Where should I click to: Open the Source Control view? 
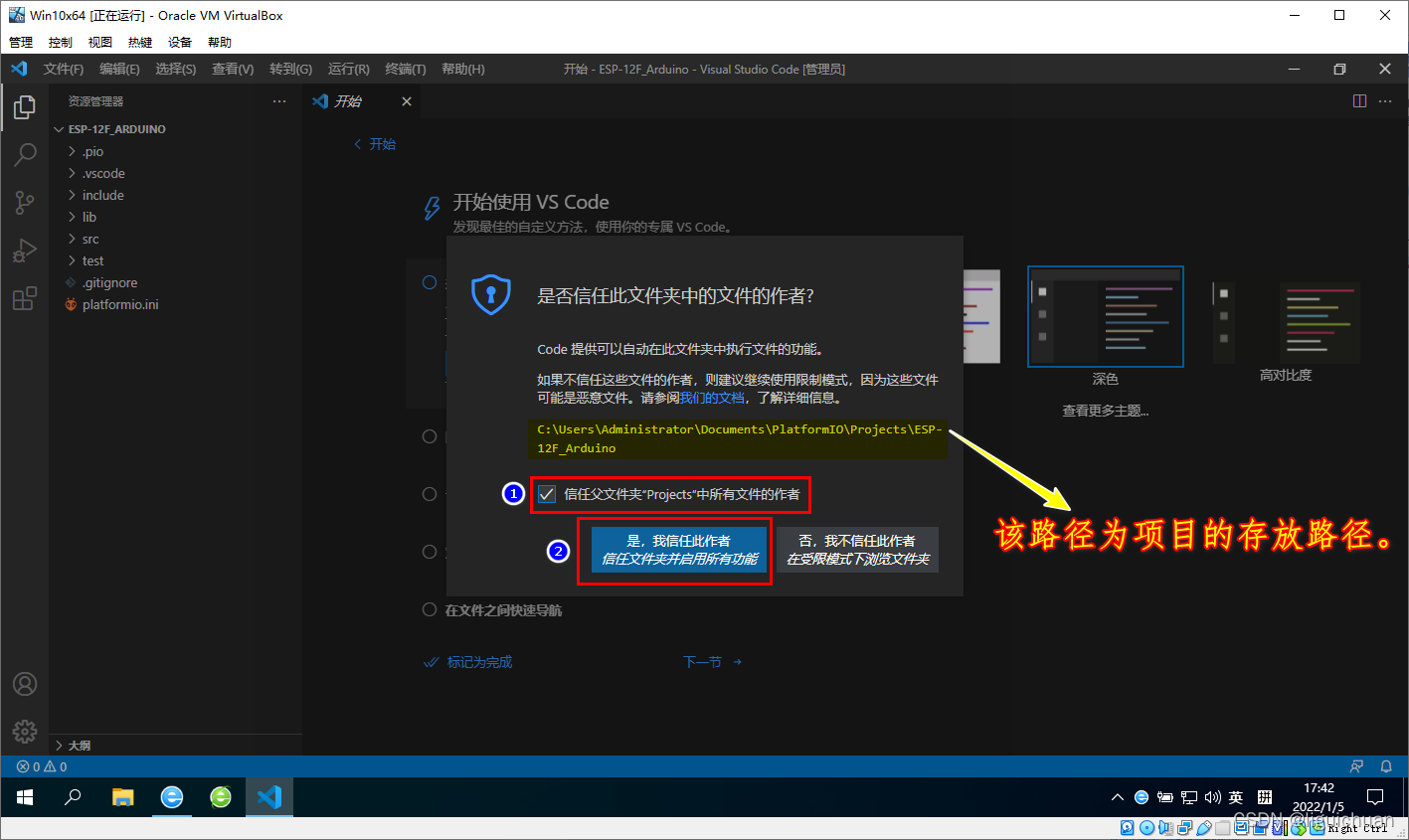25,203
